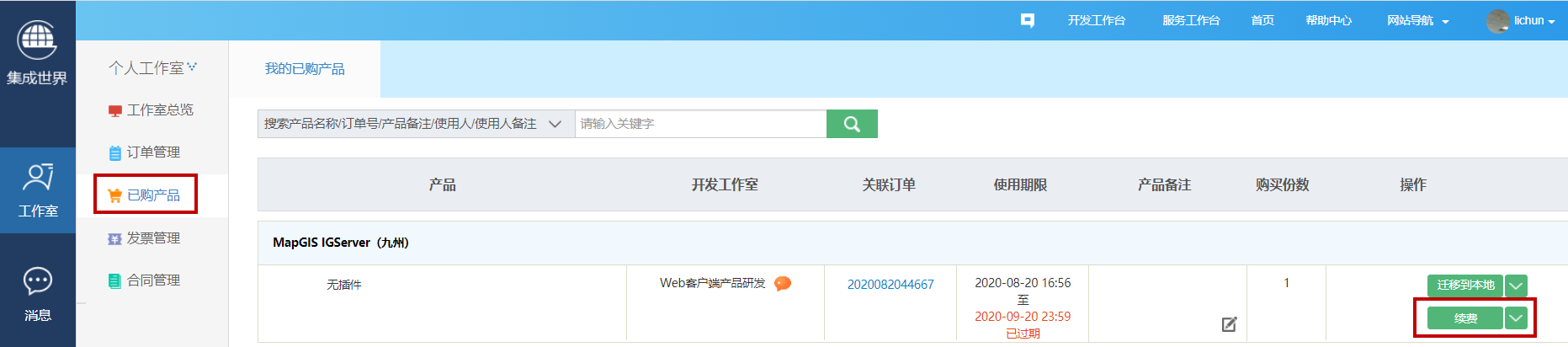
Task: Open 订单管理 in the sidebar
Action: click(153, 152)
